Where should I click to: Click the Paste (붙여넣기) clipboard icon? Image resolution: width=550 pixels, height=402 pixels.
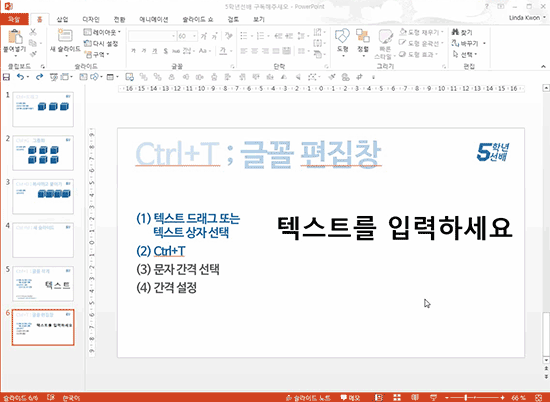coord(15,37)
